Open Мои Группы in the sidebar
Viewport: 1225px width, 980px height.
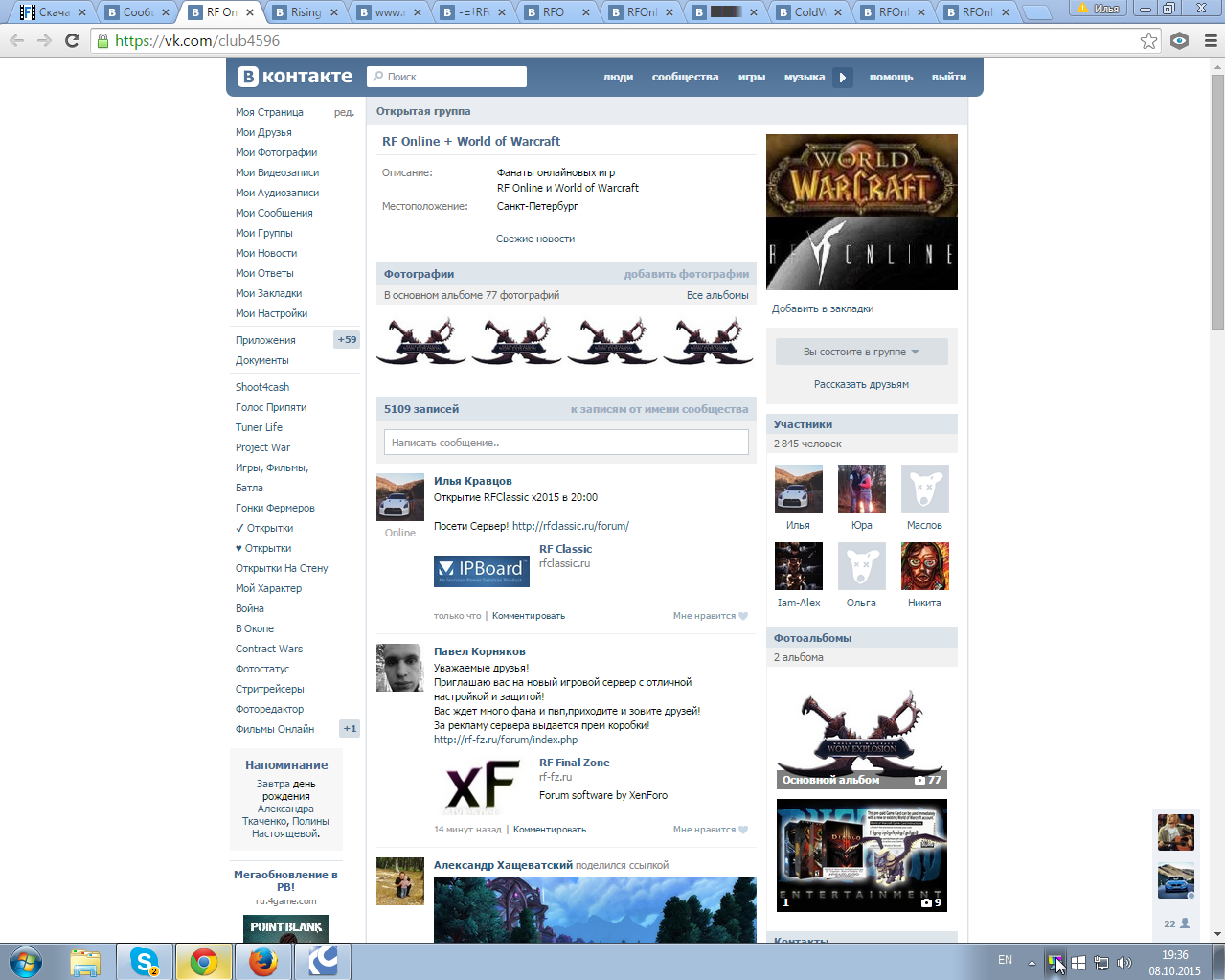[x=264, y=233]
